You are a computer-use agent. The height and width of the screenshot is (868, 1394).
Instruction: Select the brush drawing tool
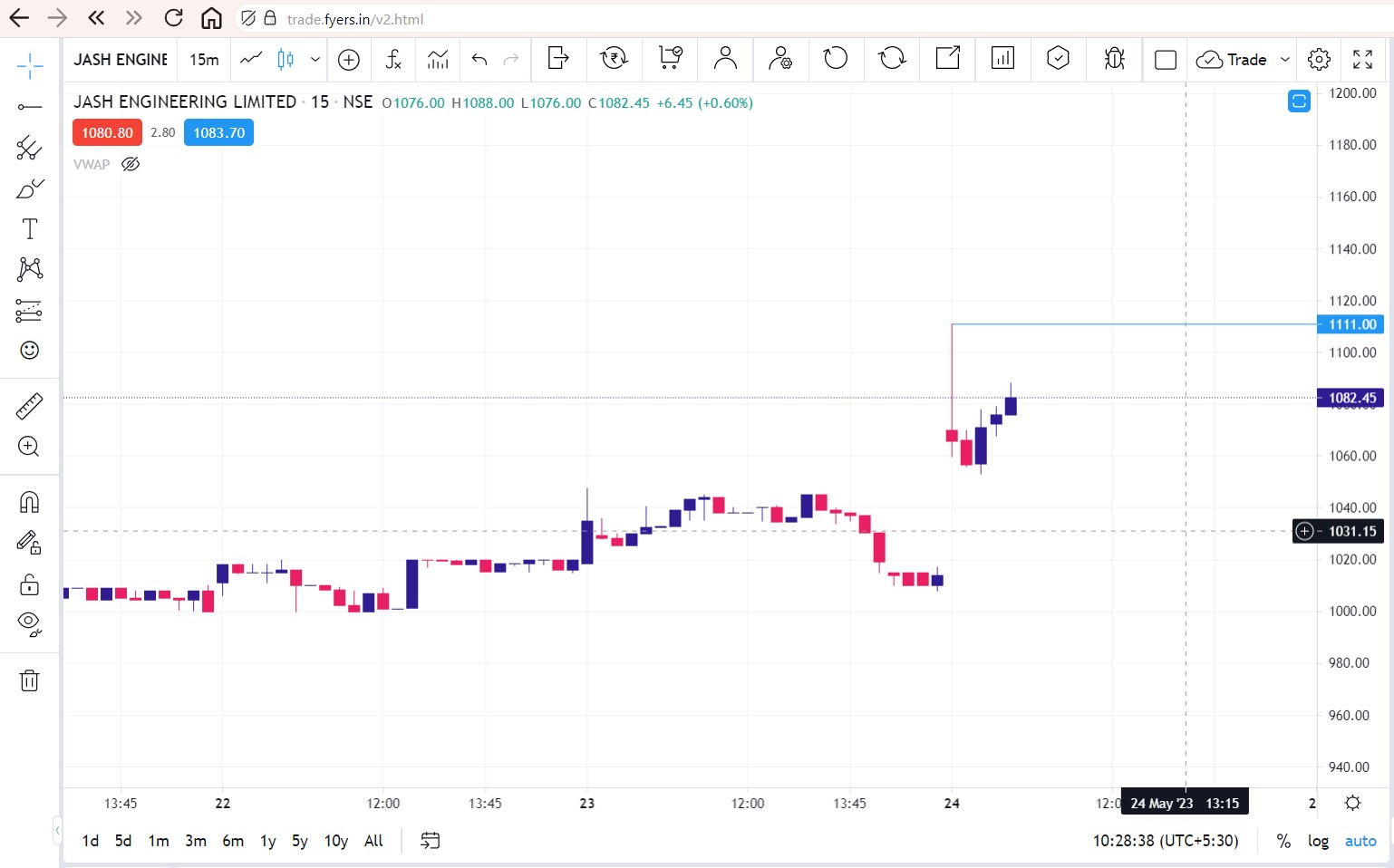pos(30,188)
